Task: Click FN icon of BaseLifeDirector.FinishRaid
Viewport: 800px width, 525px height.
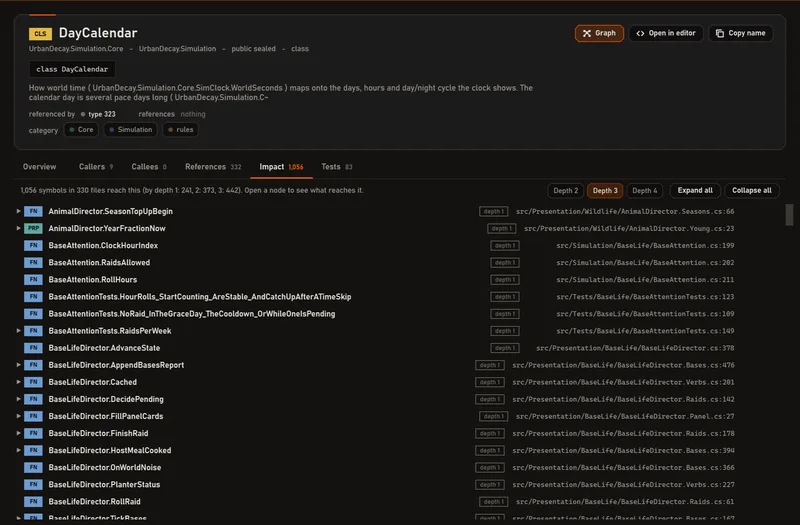Action: tap(33, 433)
